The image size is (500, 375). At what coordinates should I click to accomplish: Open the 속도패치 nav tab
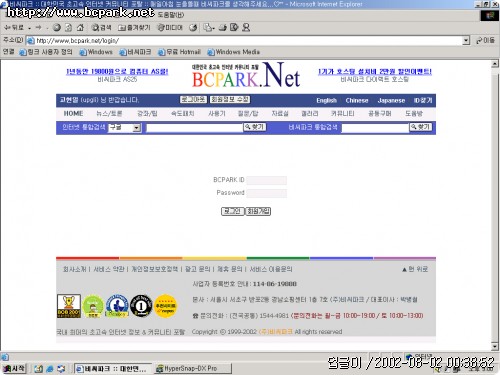coord(182,113)
